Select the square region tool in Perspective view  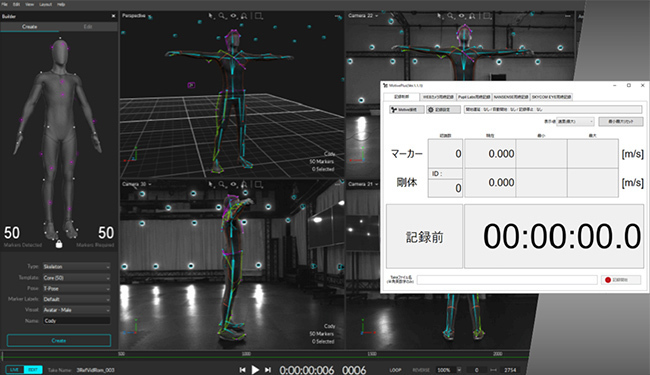tap(258, 16)
